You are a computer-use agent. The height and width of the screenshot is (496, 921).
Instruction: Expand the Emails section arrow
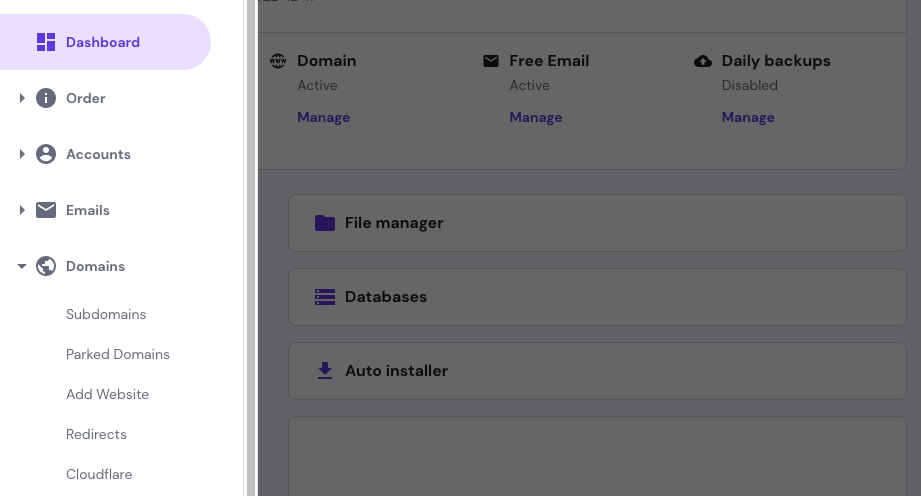[22, 210]
